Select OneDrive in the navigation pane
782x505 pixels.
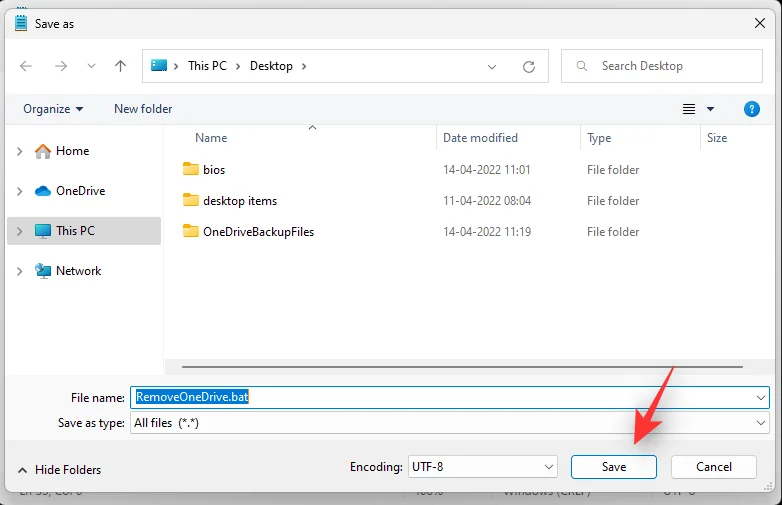tap(80, 191)
